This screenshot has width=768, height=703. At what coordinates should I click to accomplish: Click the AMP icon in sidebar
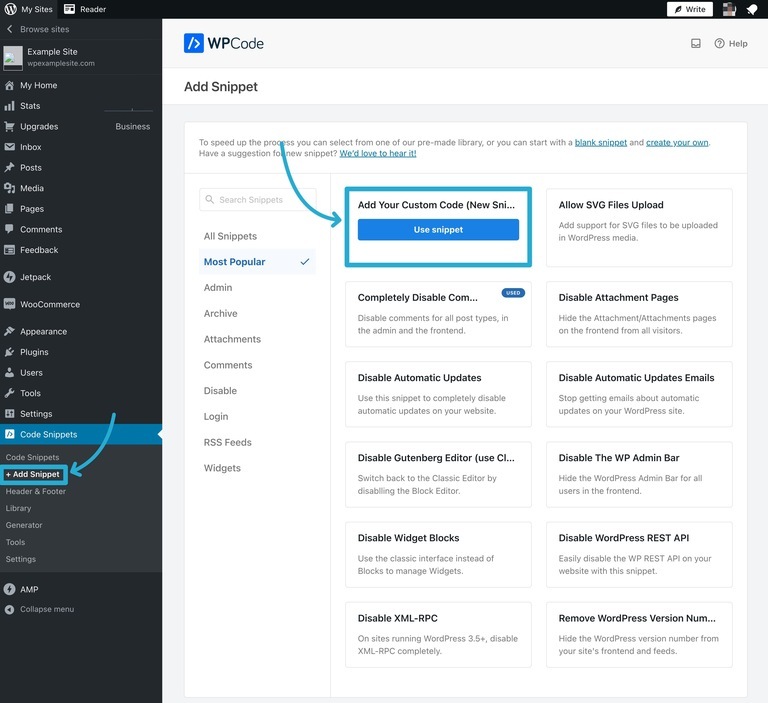click(9, 589)
